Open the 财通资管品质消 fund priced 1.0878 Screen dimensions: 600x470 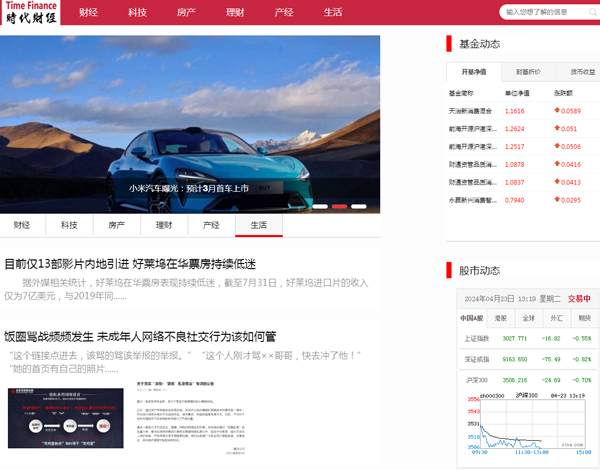pyautogui.click(x=473, y=165)
